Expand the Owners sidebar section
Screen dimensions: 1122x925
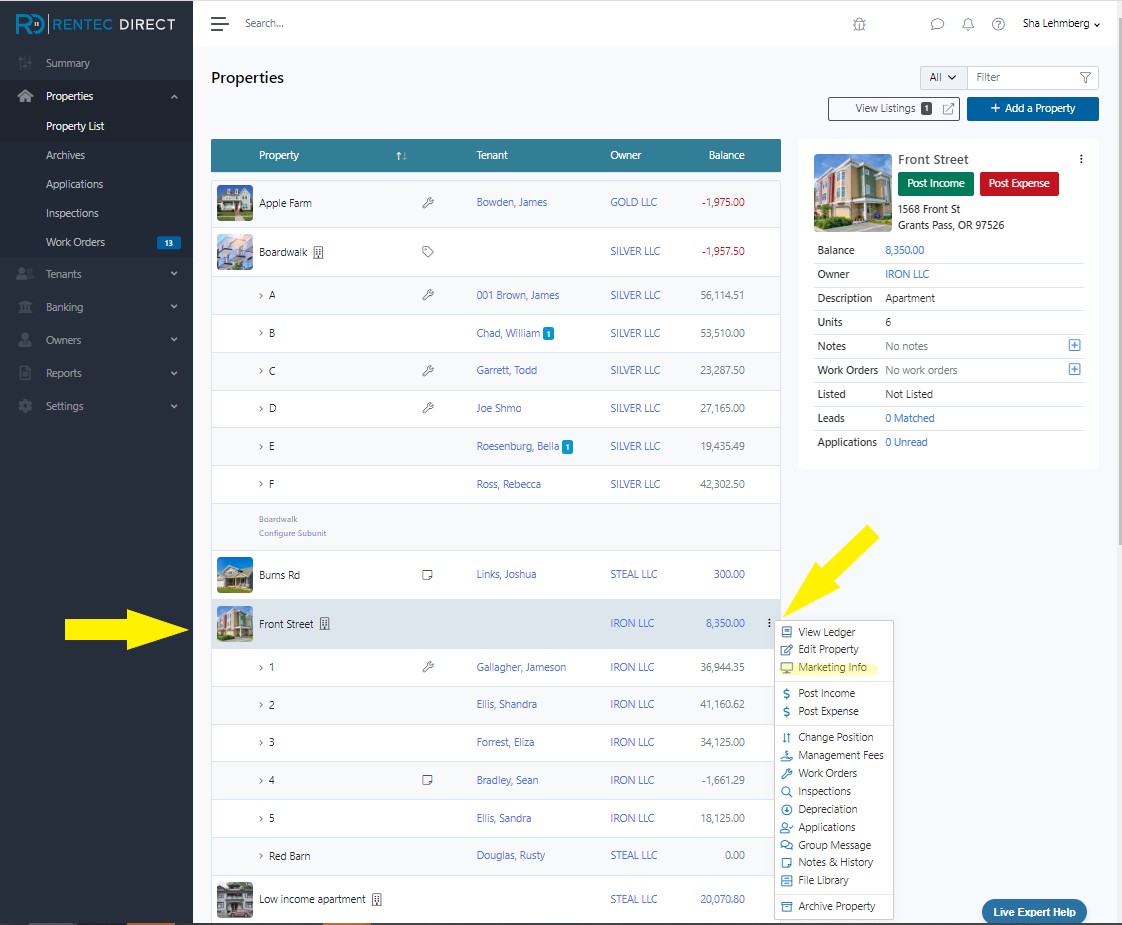pyautogui.click(x=174, y=340)
